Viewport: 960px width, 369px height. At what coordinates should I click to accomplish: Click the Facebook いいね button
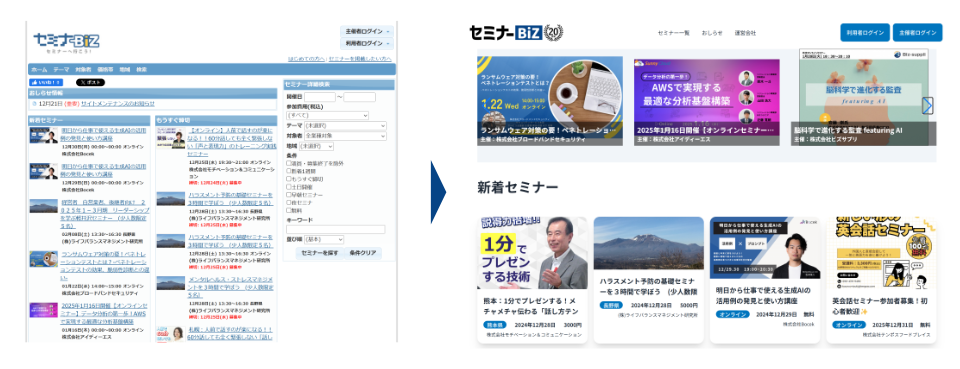(46, 83)
